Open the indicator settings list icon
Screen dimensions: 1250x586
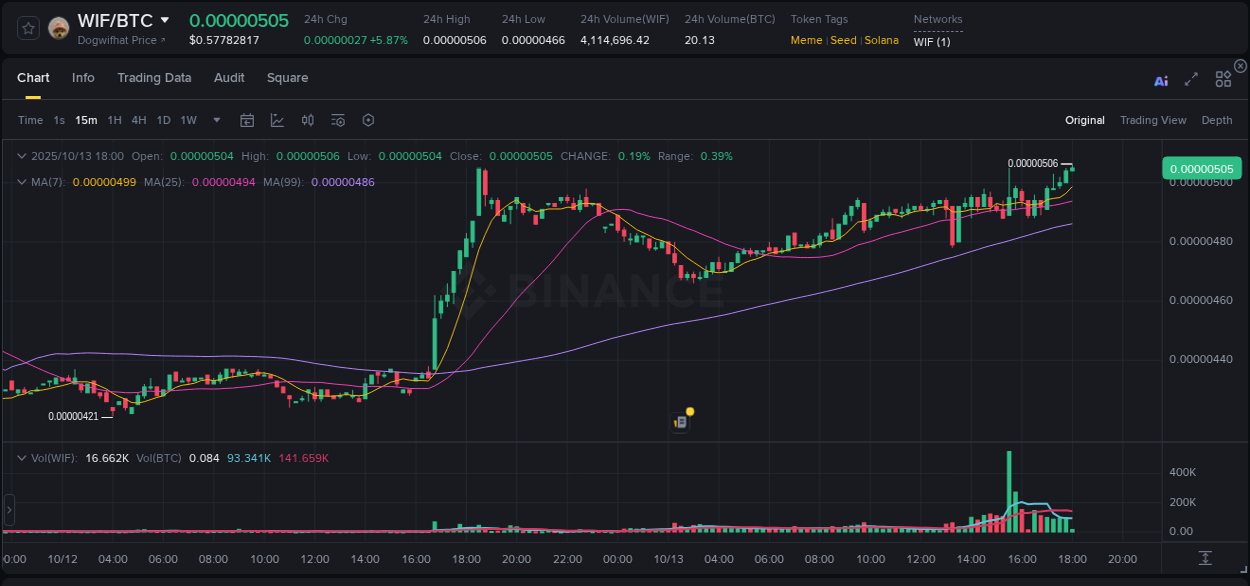click(x=338, y=119)
